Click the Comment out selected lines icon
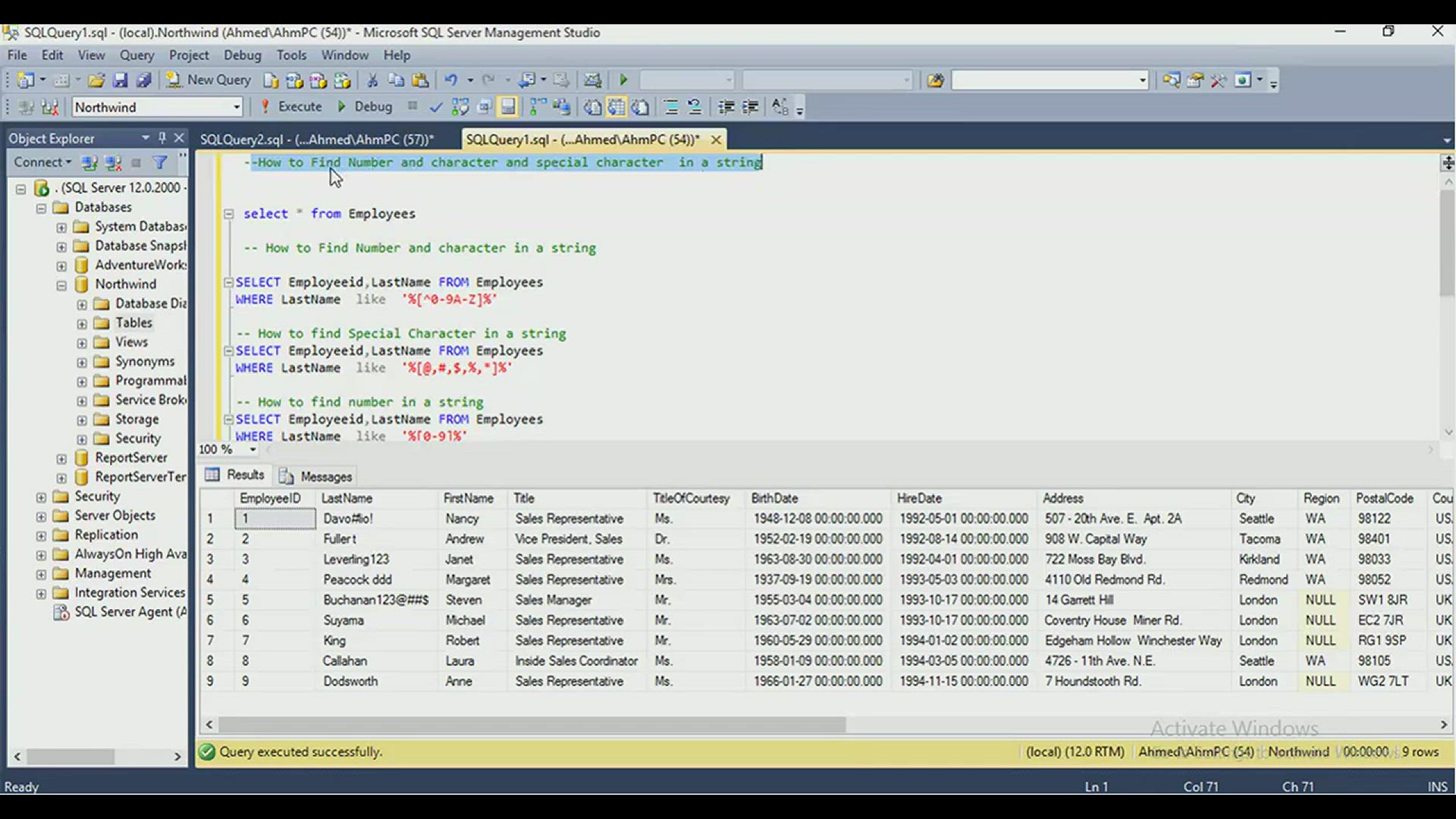The height and width of the screenshot is (819, 1456). click(670, 107)
